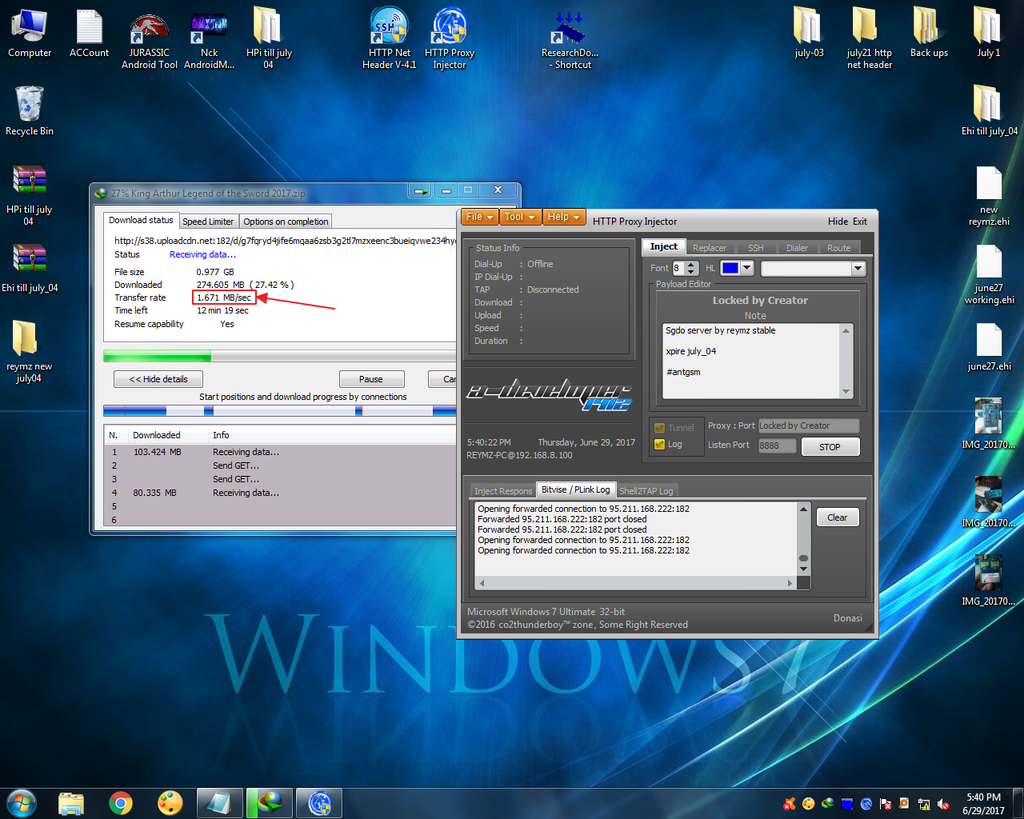Select Speed Limiter tab in IDM
This screenshot has width=1024, height=819.
(208, 221)
